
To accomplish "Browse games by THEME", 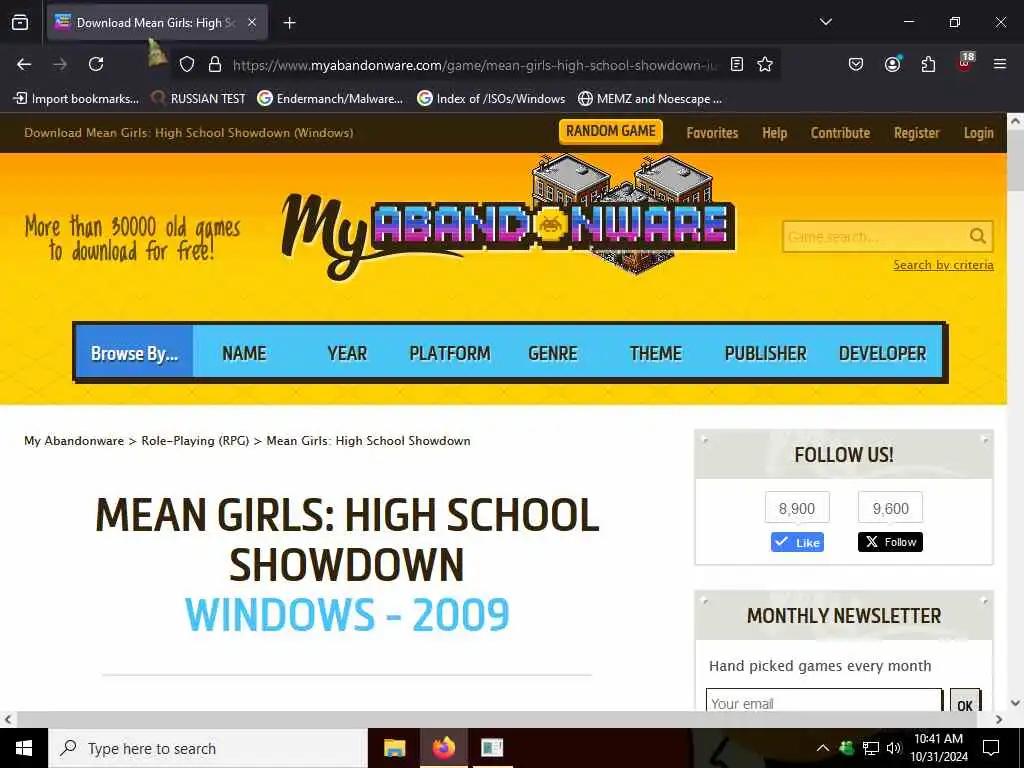I will pyautogui.click(x=655, y=353).
